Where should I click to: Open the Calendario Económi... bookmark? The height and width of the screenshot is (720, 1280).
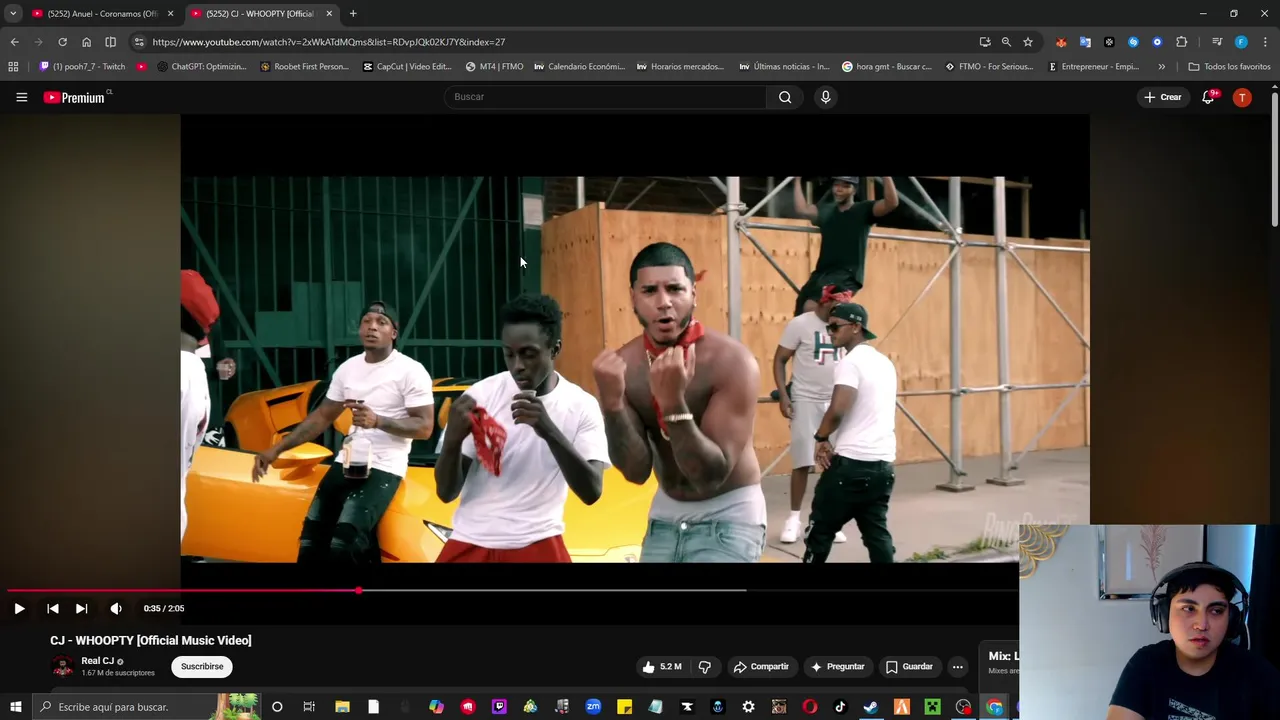(x=580, y=67)
